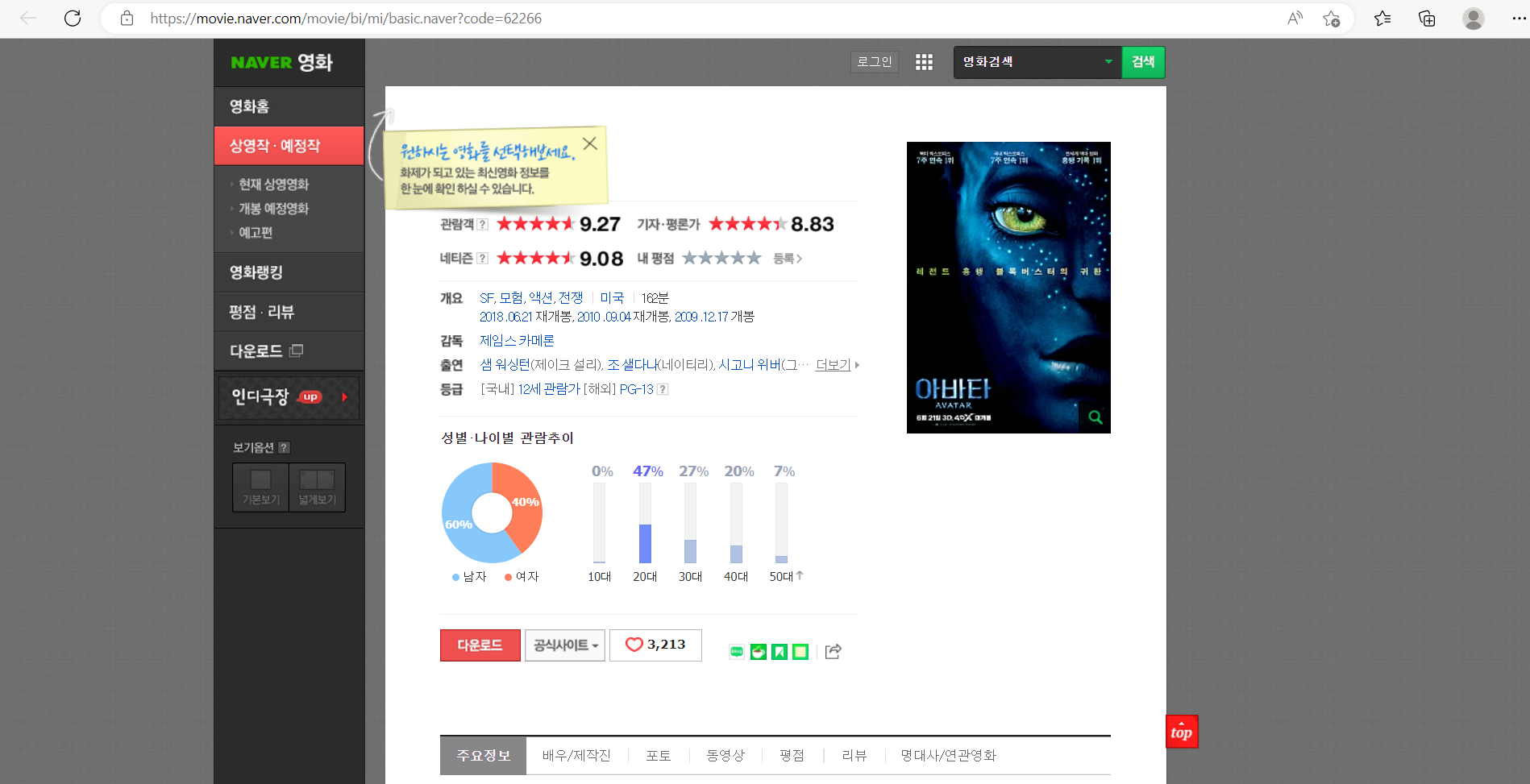Click the red 다운로드 button
This screenshot has height=784, width=1530.
480,645
